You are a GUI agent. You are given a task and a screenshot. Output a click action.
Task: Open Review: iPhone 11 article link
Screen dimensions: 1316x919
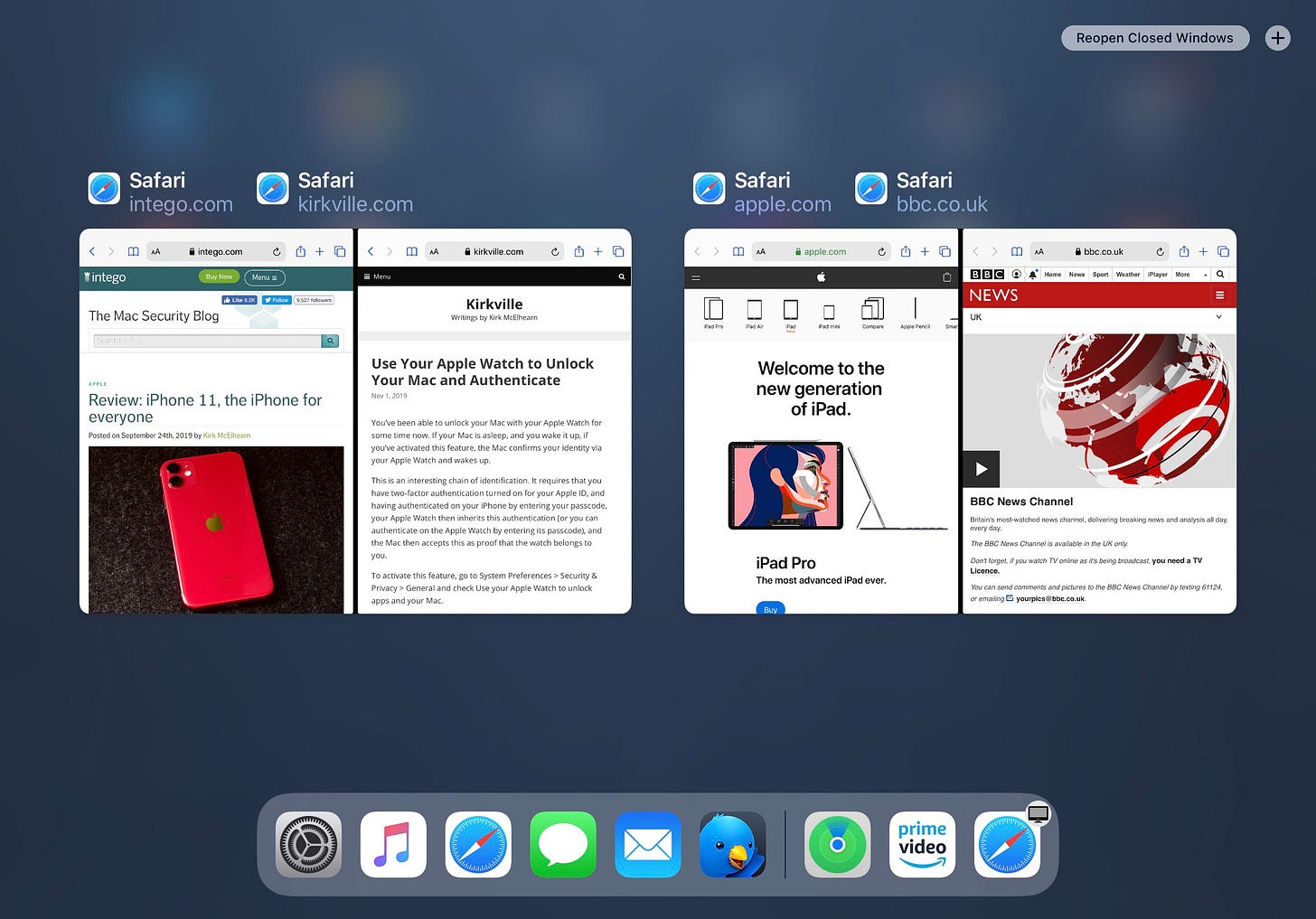205,408
